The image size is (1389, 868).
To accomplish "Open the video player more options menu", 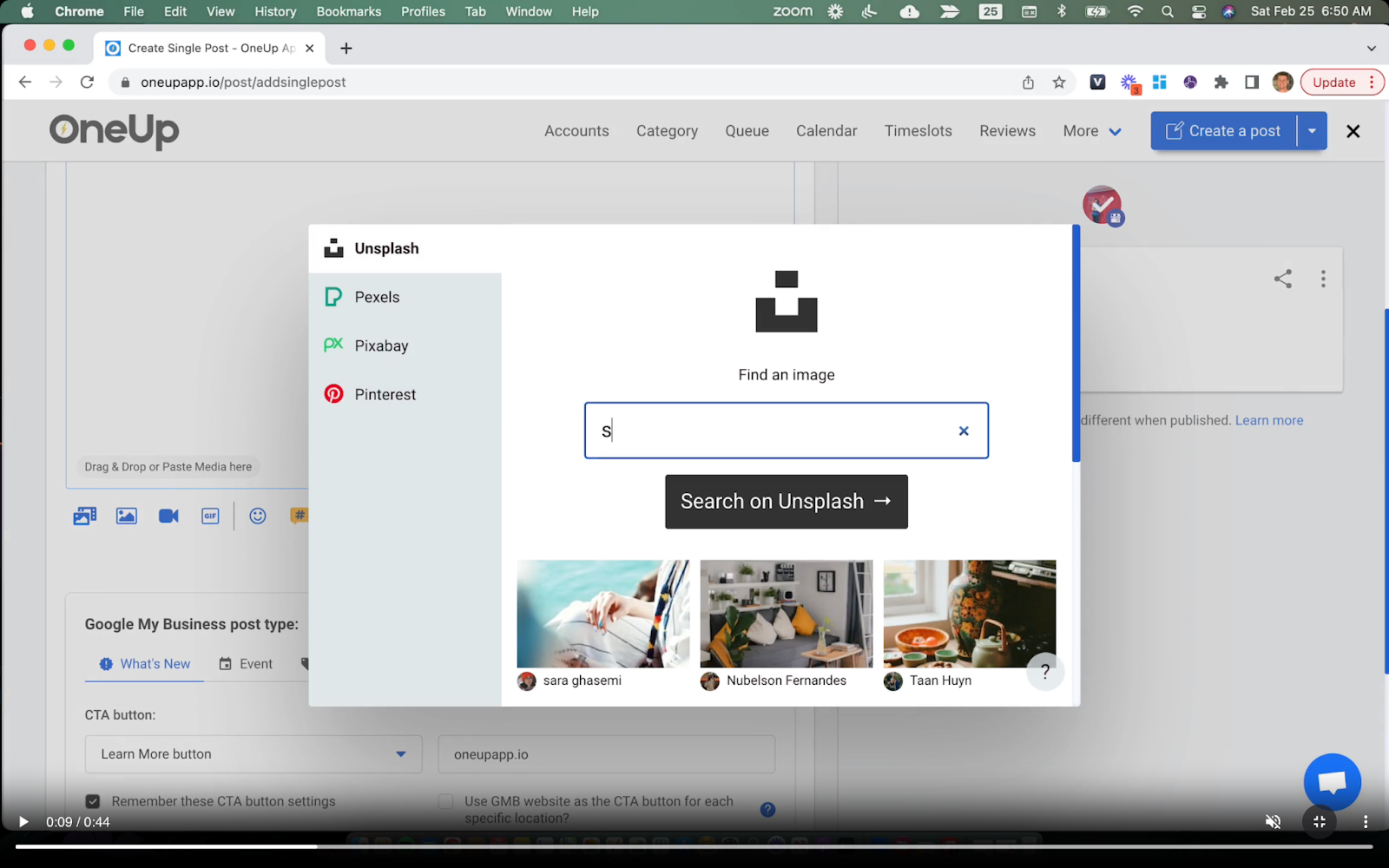I will click(x=1365, y=822).
